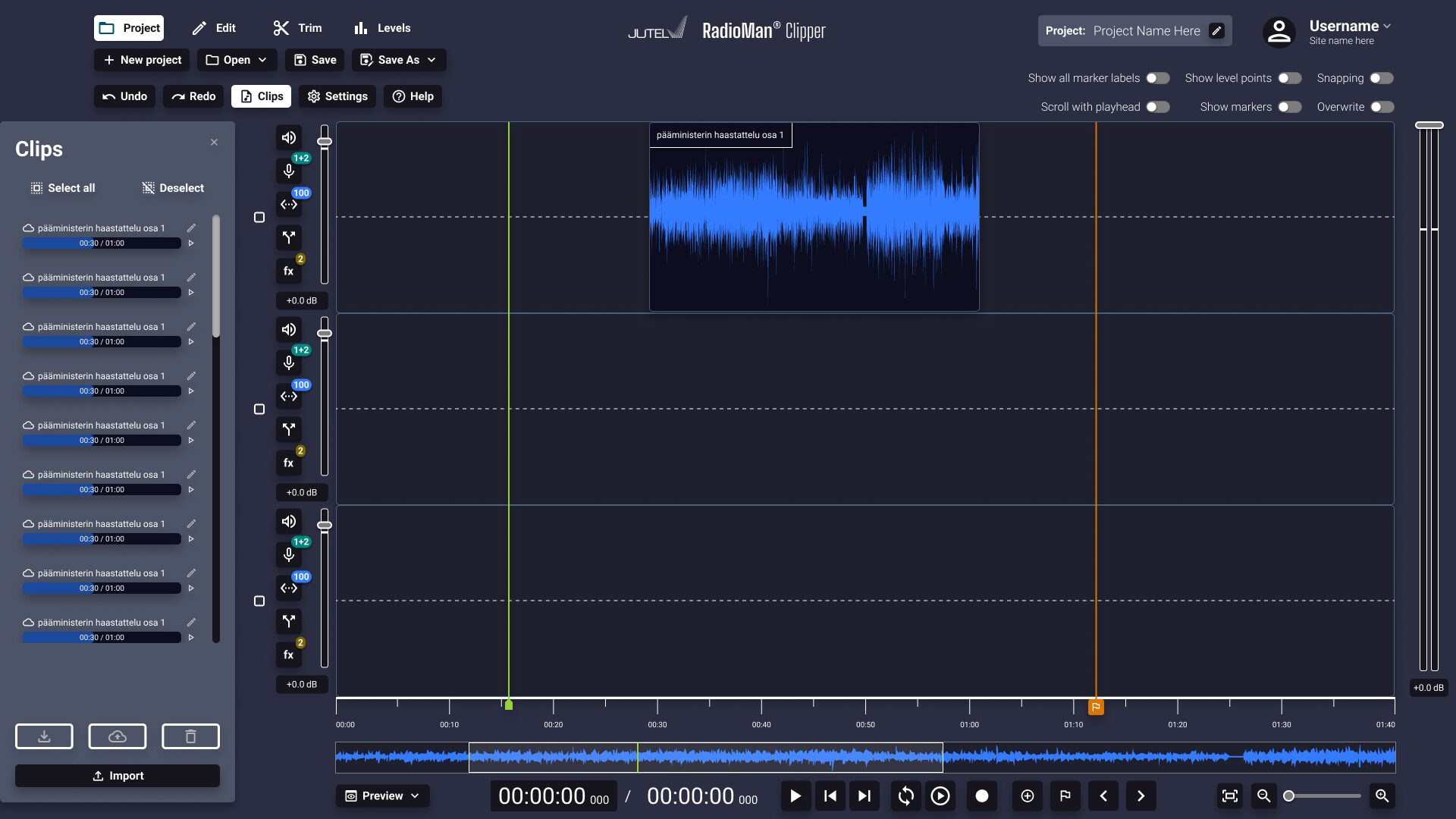
Task: Toggle loop playback icon
Action: click(x=906, y=795)
